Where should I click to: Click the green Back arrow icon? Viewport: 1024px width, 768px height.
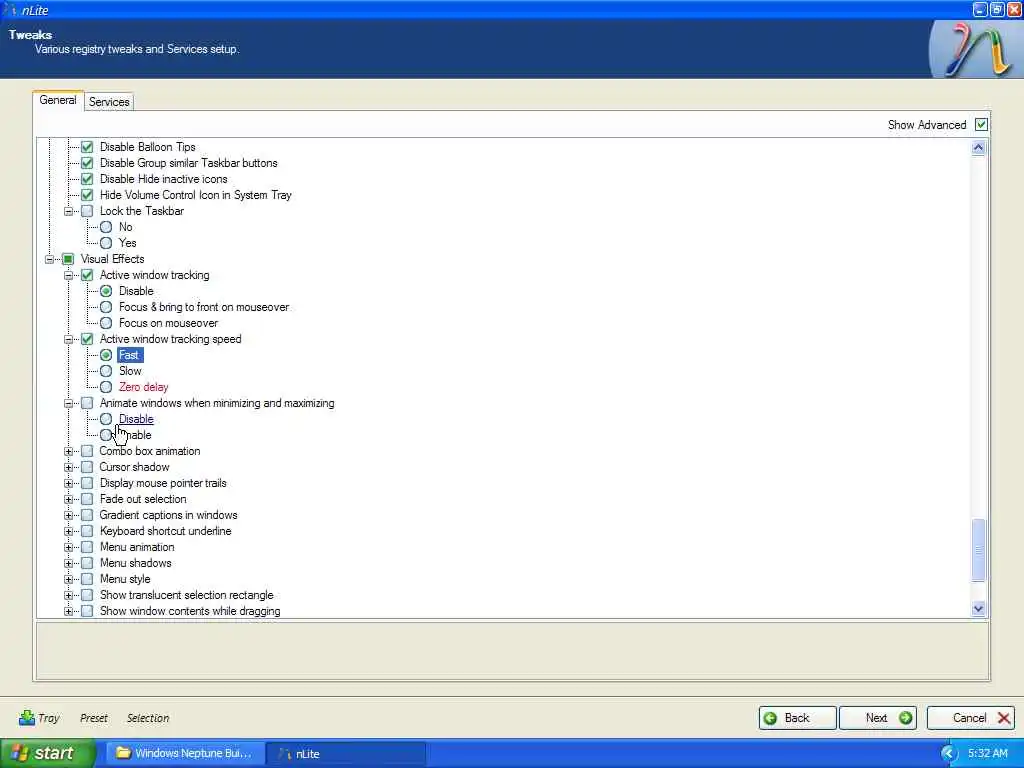click(x=771, y=718)
